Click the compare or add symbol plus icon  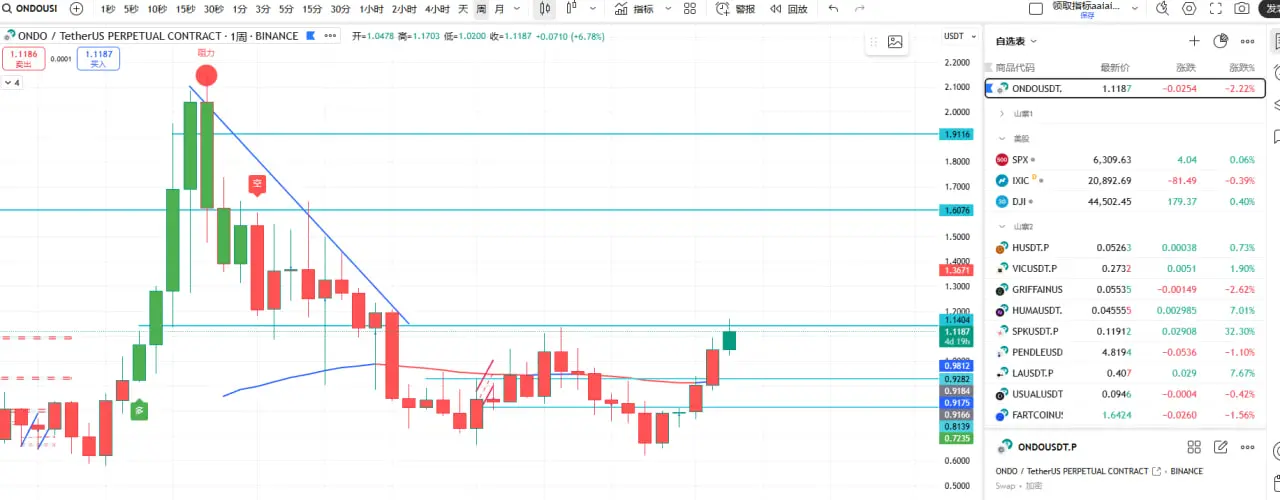click(76, 8)
